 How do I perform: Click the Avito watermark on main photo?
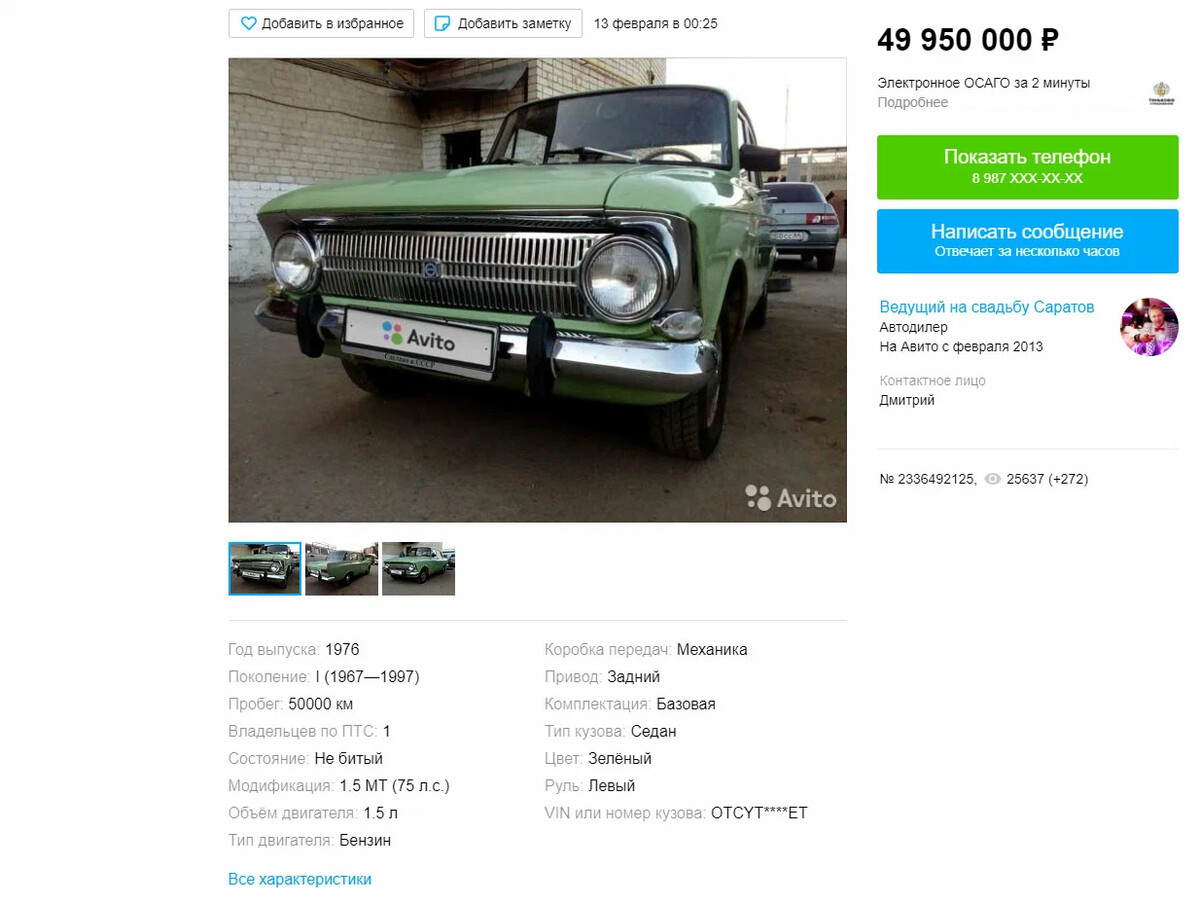pyautogui.click(x=791, y=497)
